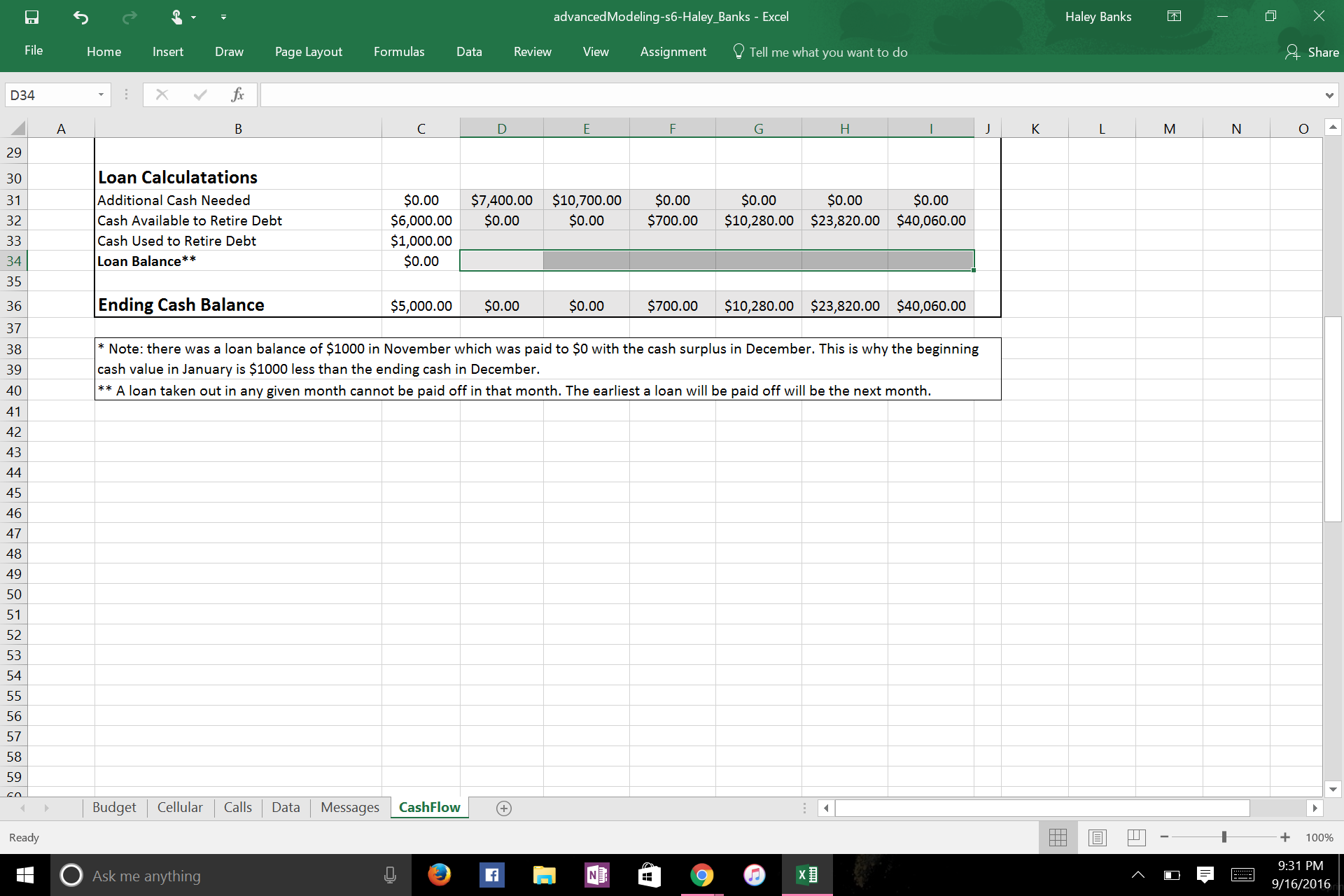This screenshot has width=1344, height=896.
Task: Open the File menu
Action: click(x=34, y=50)
